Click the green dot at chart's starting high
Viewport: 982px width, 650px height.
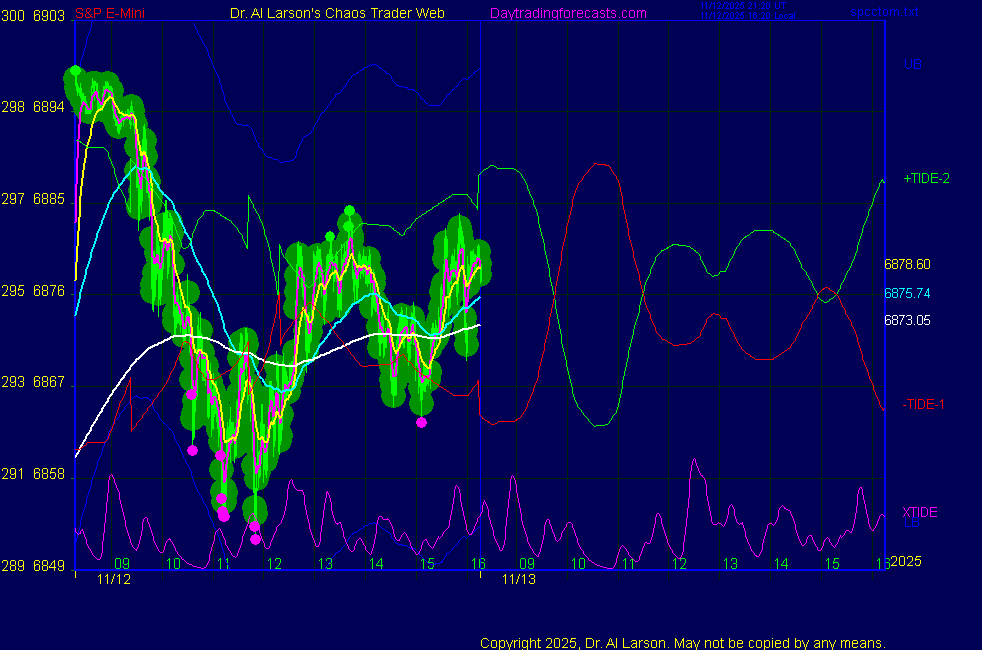74,71
